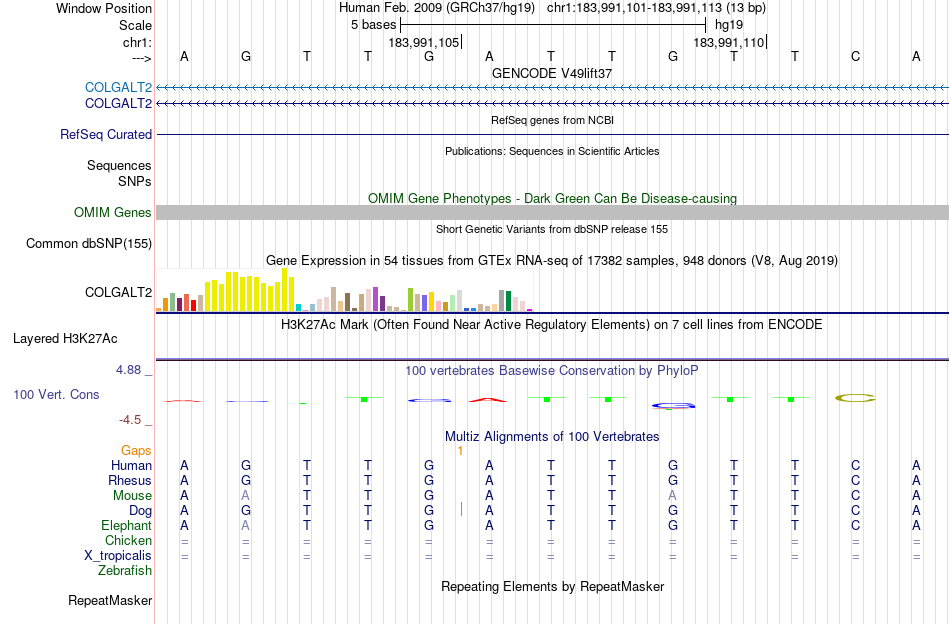Click the 4.88 PhyloP upper scale value

[x=128, y=370]
